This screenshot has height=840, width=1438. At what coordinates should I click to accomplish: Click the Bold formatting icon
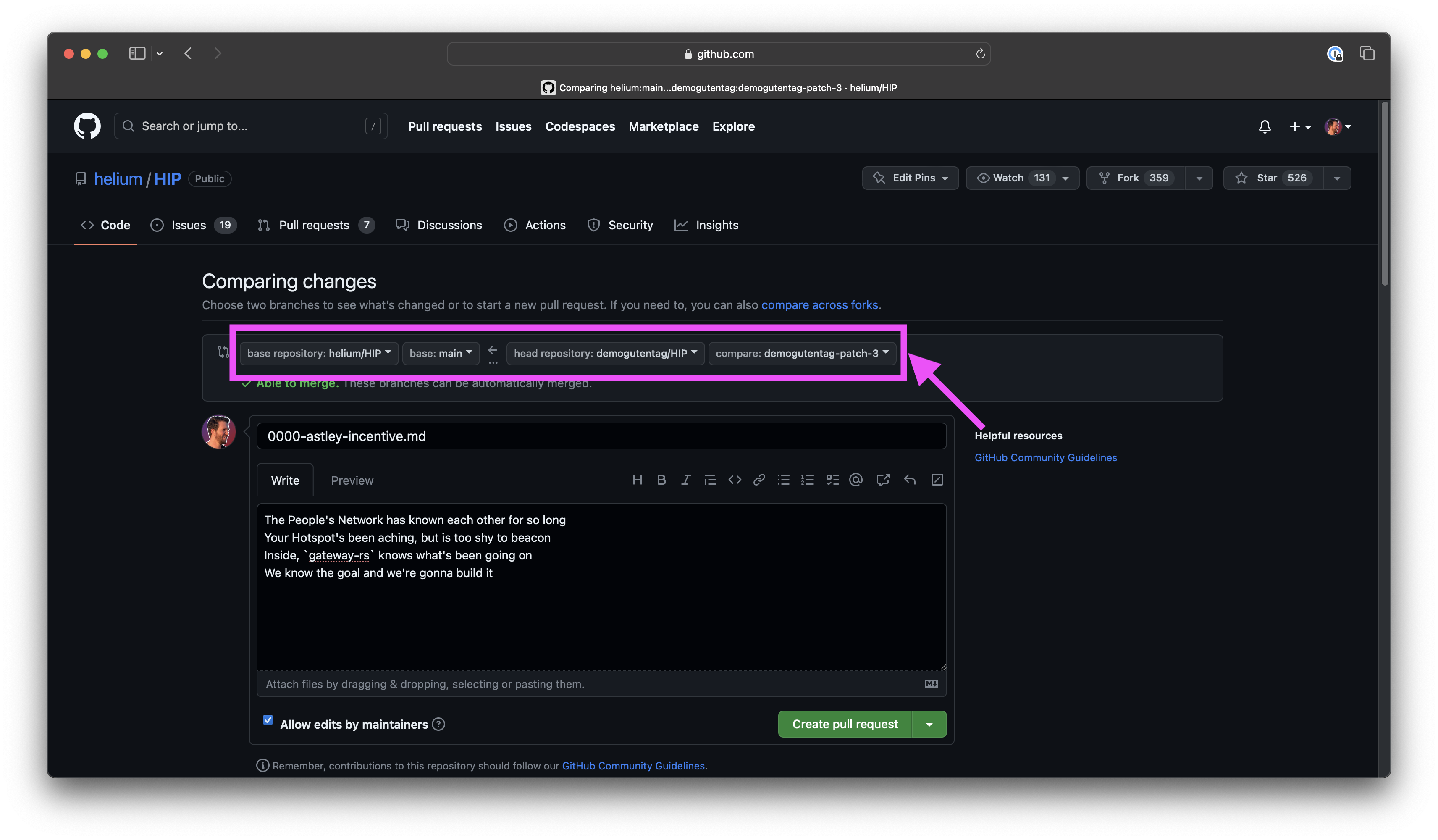pyautogui.click(x=661, y=480)
